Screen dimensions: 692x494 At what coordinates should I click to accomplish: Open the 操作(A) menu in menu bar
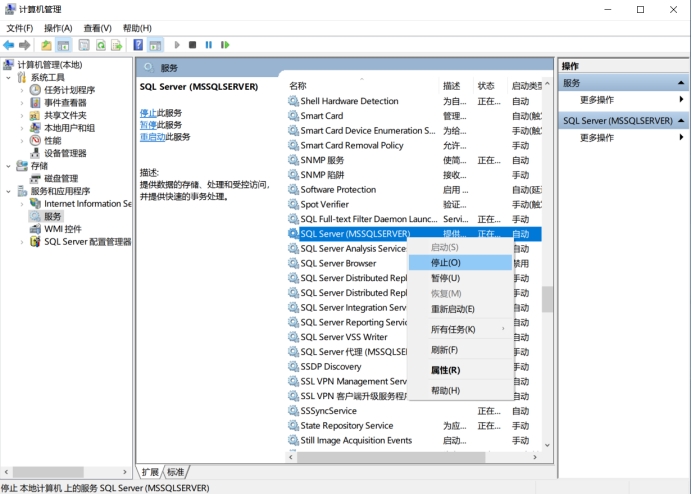point(58,28)
